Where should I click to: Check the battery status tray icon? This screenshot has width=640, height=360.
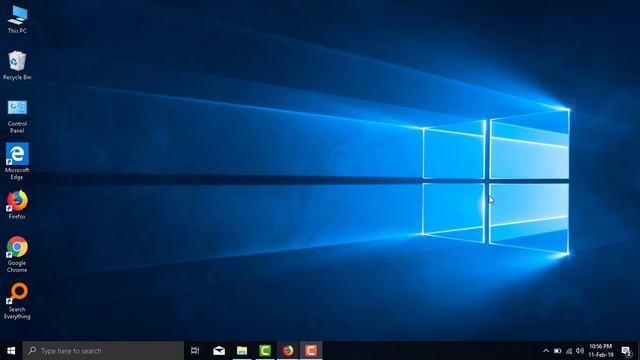coord(558,351)
